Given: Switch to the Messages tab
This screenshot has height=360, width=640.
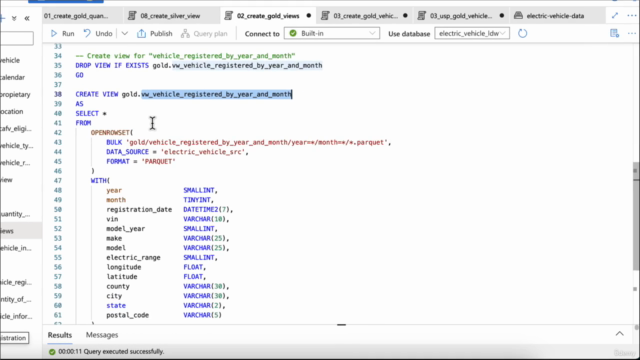Looking at the screenshot, I should coord(102,335).
